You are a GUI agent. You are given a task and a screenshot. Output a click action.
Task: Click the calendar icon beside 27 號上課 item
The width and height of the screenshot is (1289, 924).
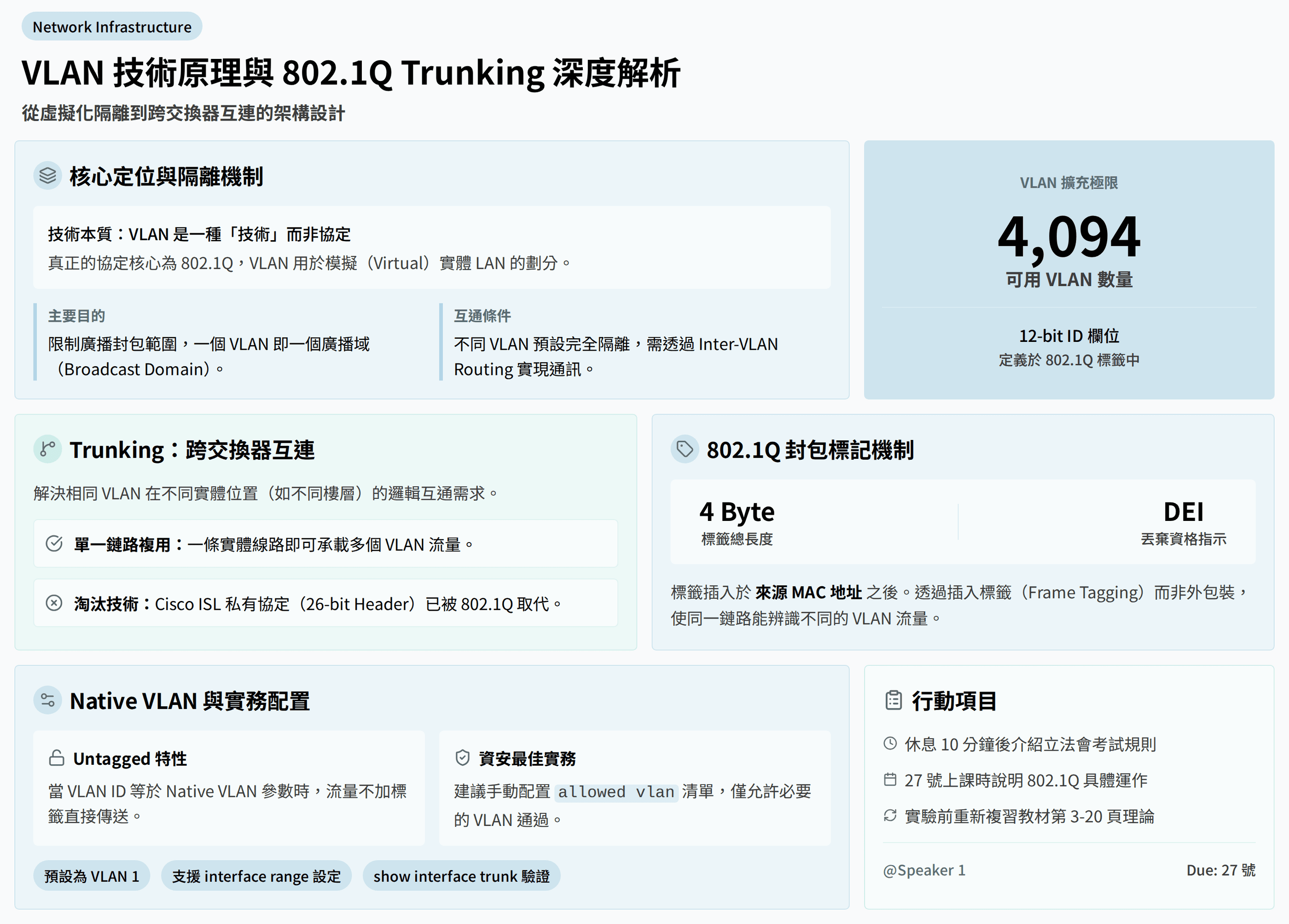(890, 780)
